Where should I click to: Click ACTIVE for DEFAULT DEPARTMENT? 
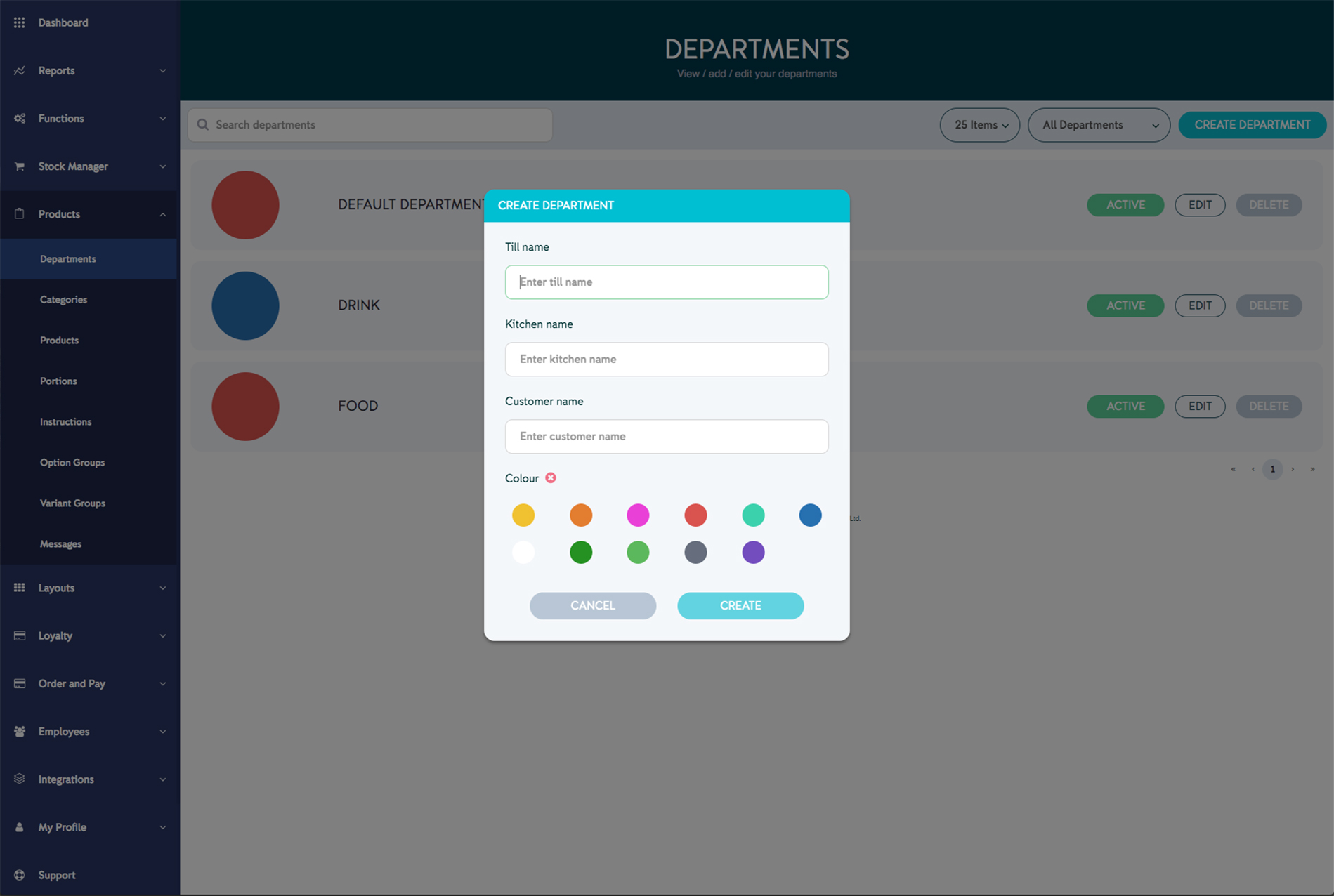[1125, 205]
